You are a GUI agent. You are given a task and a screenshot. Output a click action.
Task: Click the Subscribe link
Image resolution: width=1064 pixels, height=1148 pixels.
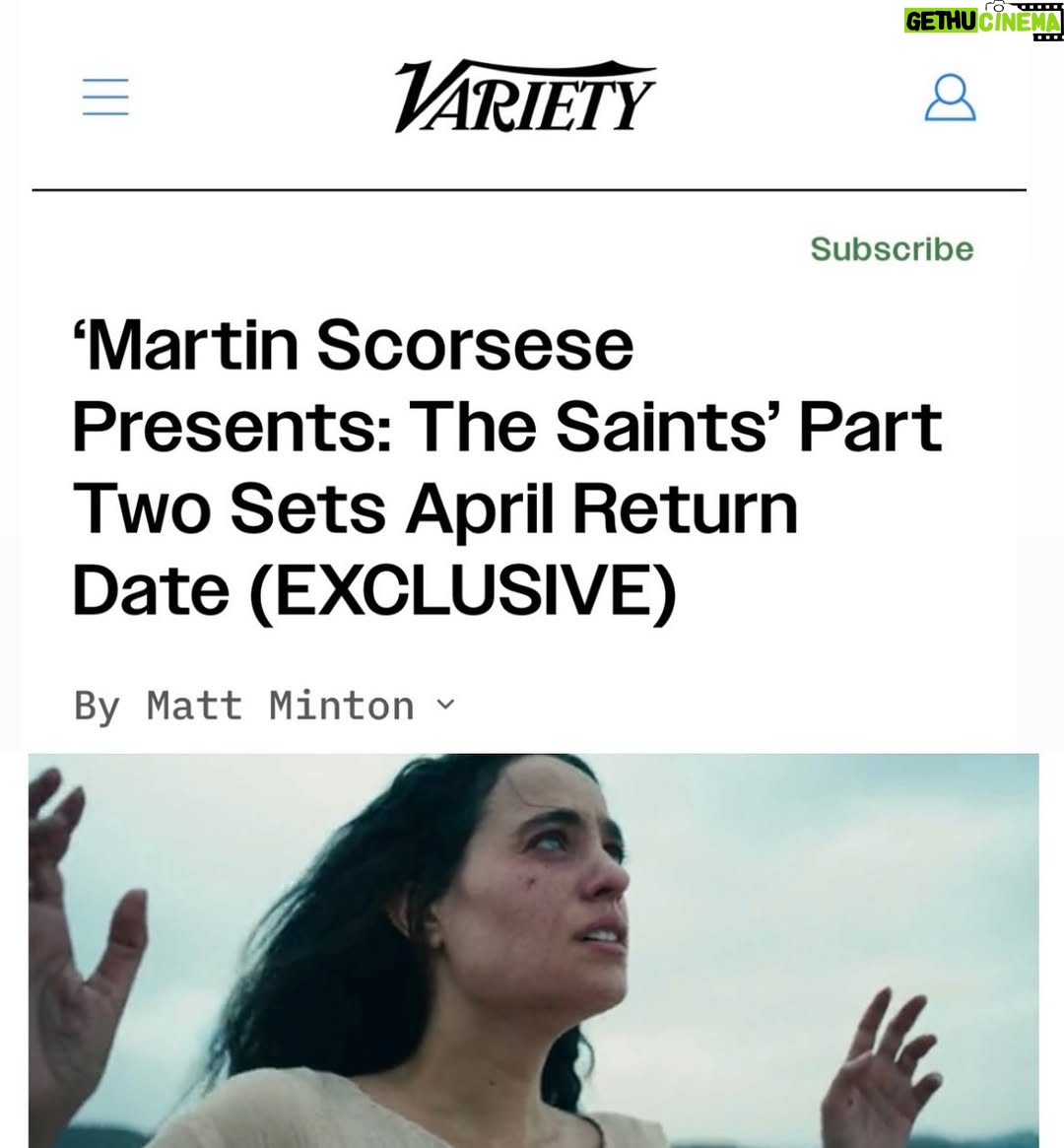click(892, 249)
